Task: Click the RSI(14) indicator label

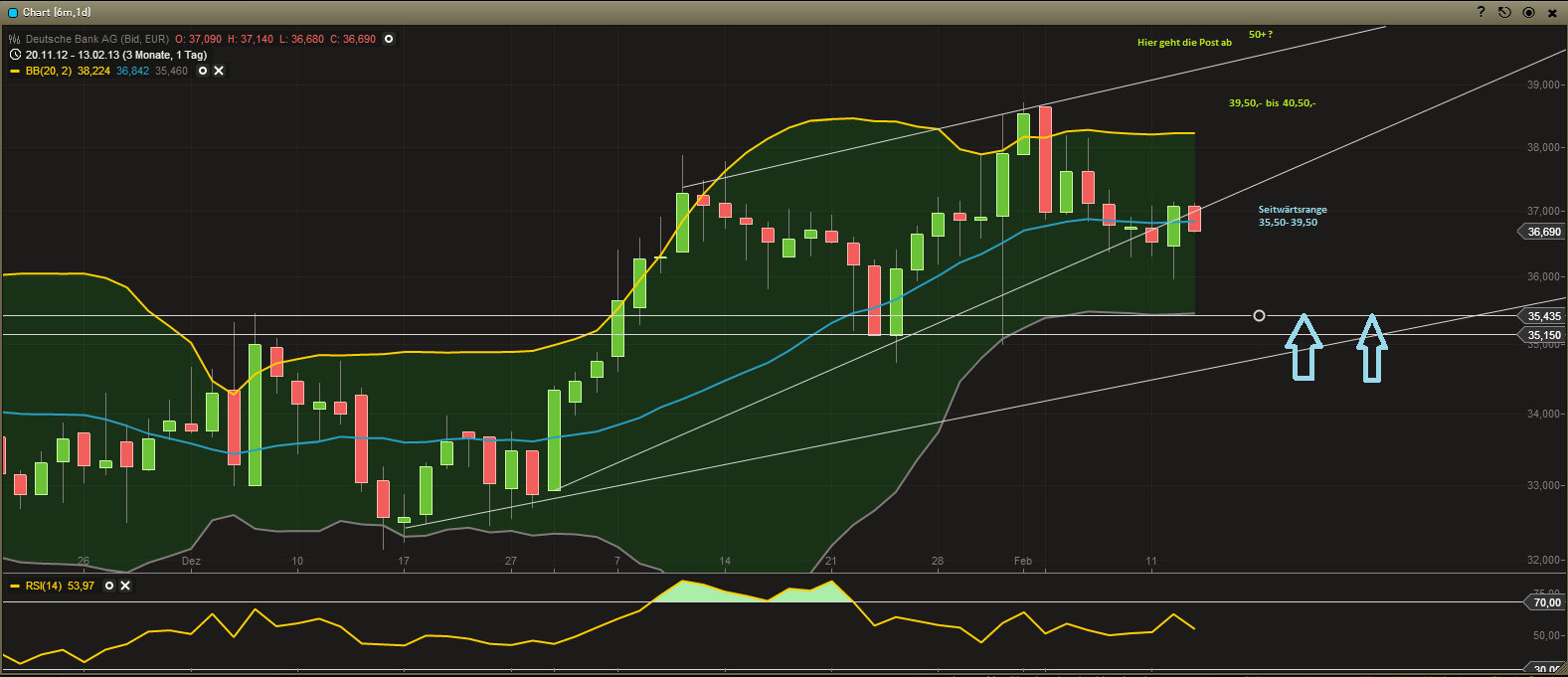Action: (x=44, y=586)
